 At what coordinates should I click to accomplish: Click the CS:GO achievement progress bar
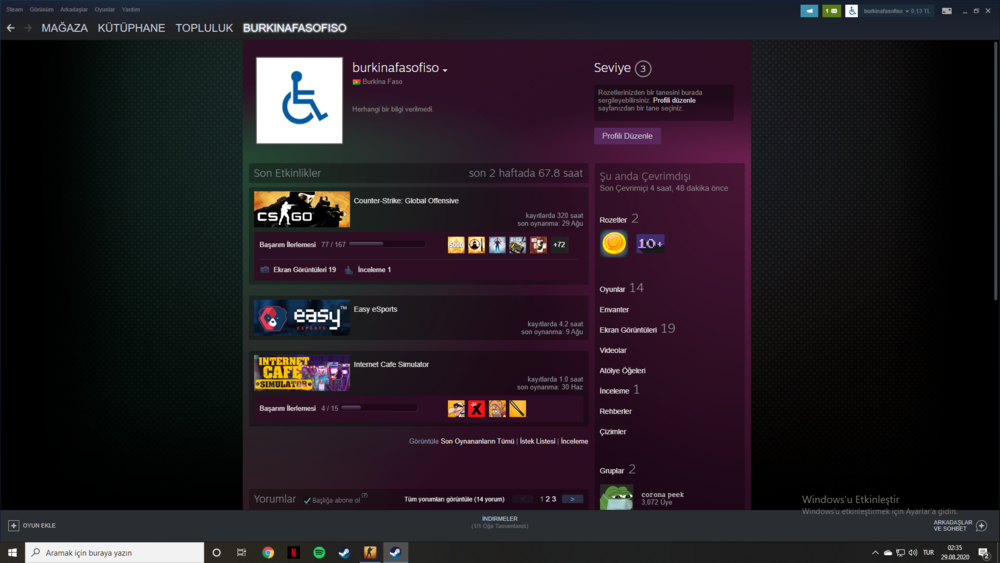[386, 244]
